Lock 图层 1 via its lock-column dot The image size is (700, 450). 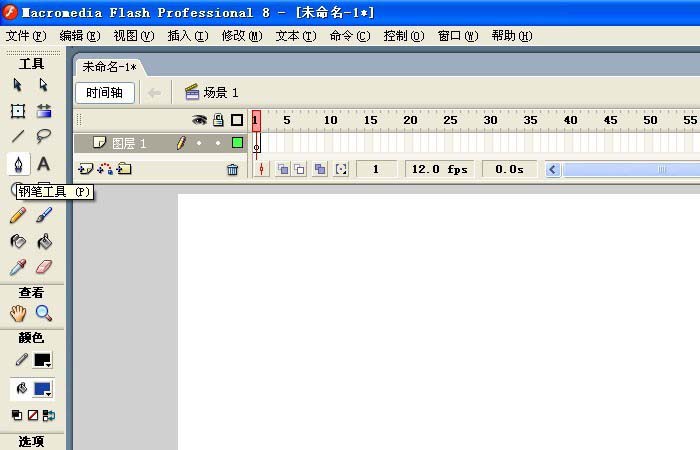click(x=218, y=143)
